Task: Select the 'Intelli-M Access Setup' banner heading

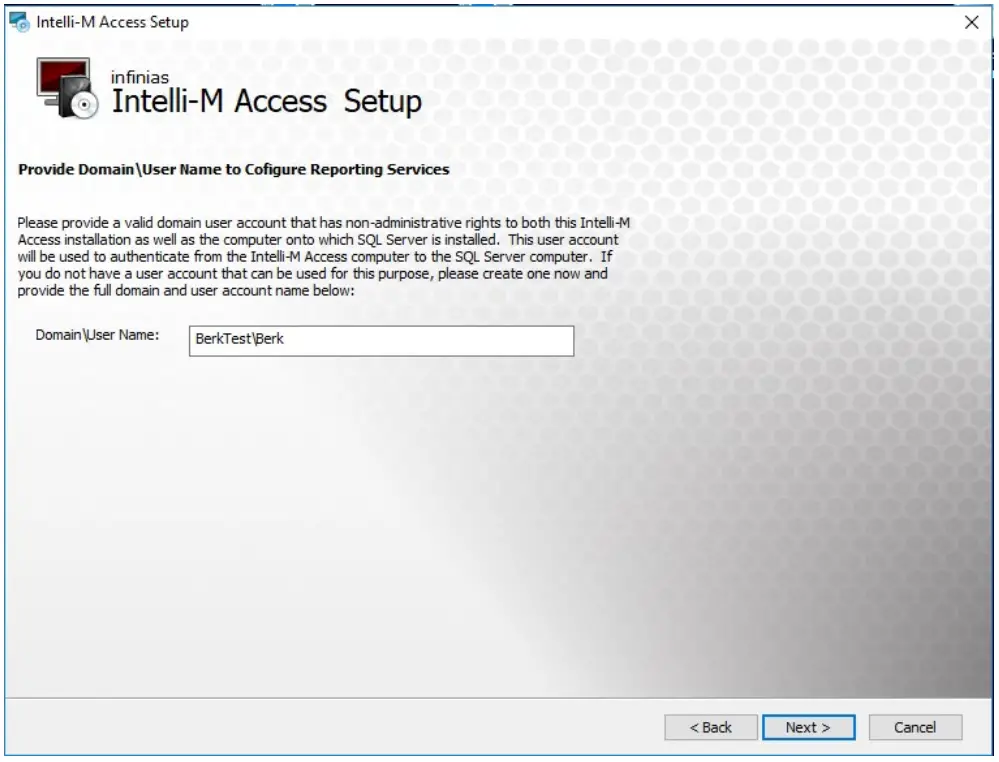Action: coord(266,101)
